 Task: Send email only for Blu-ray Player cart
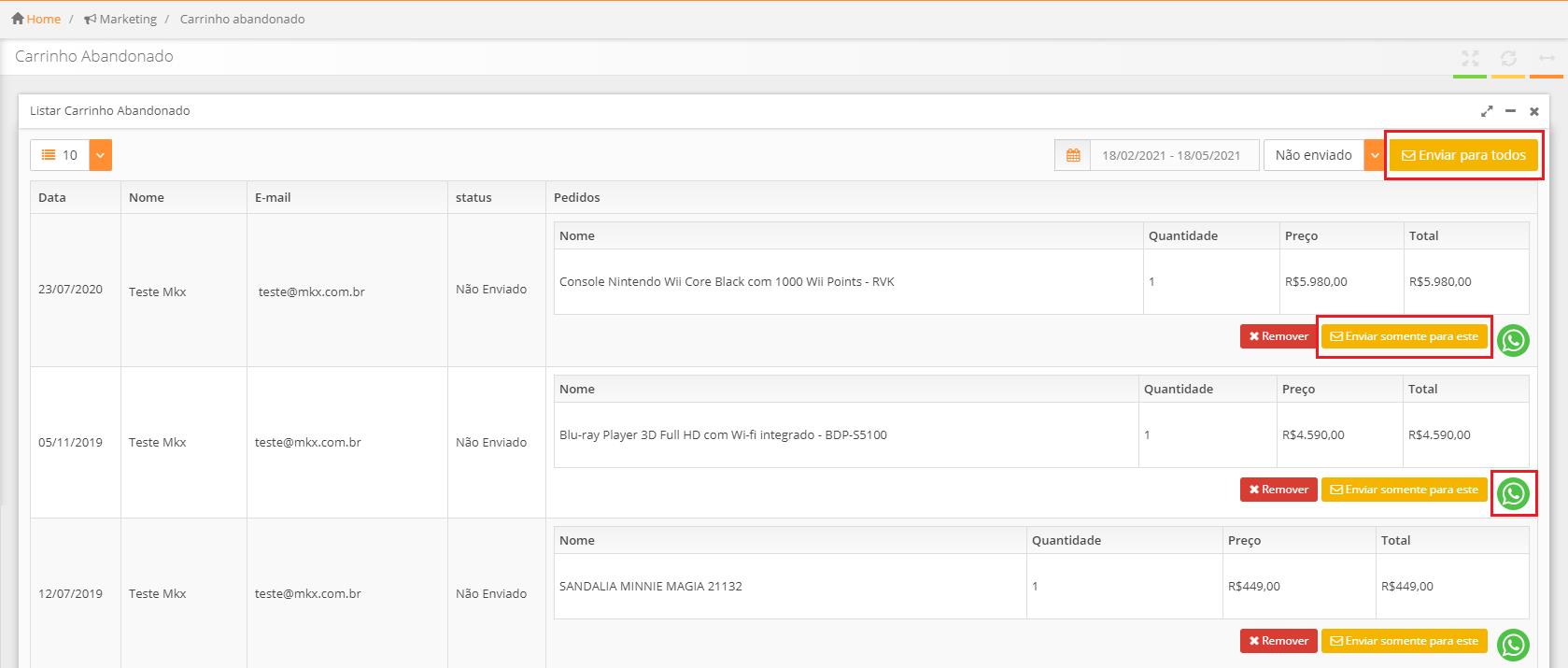tap(1404, 490)
